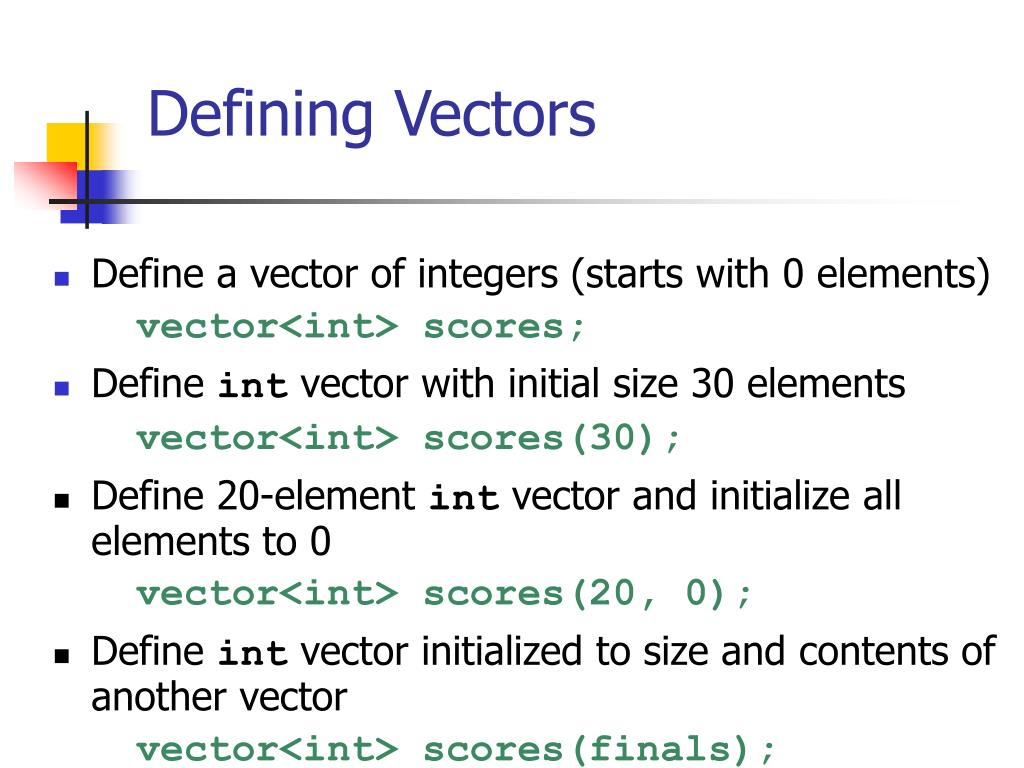Click the code line 'vector<int> scores;'
The image size is (1024, 768).
360,327
